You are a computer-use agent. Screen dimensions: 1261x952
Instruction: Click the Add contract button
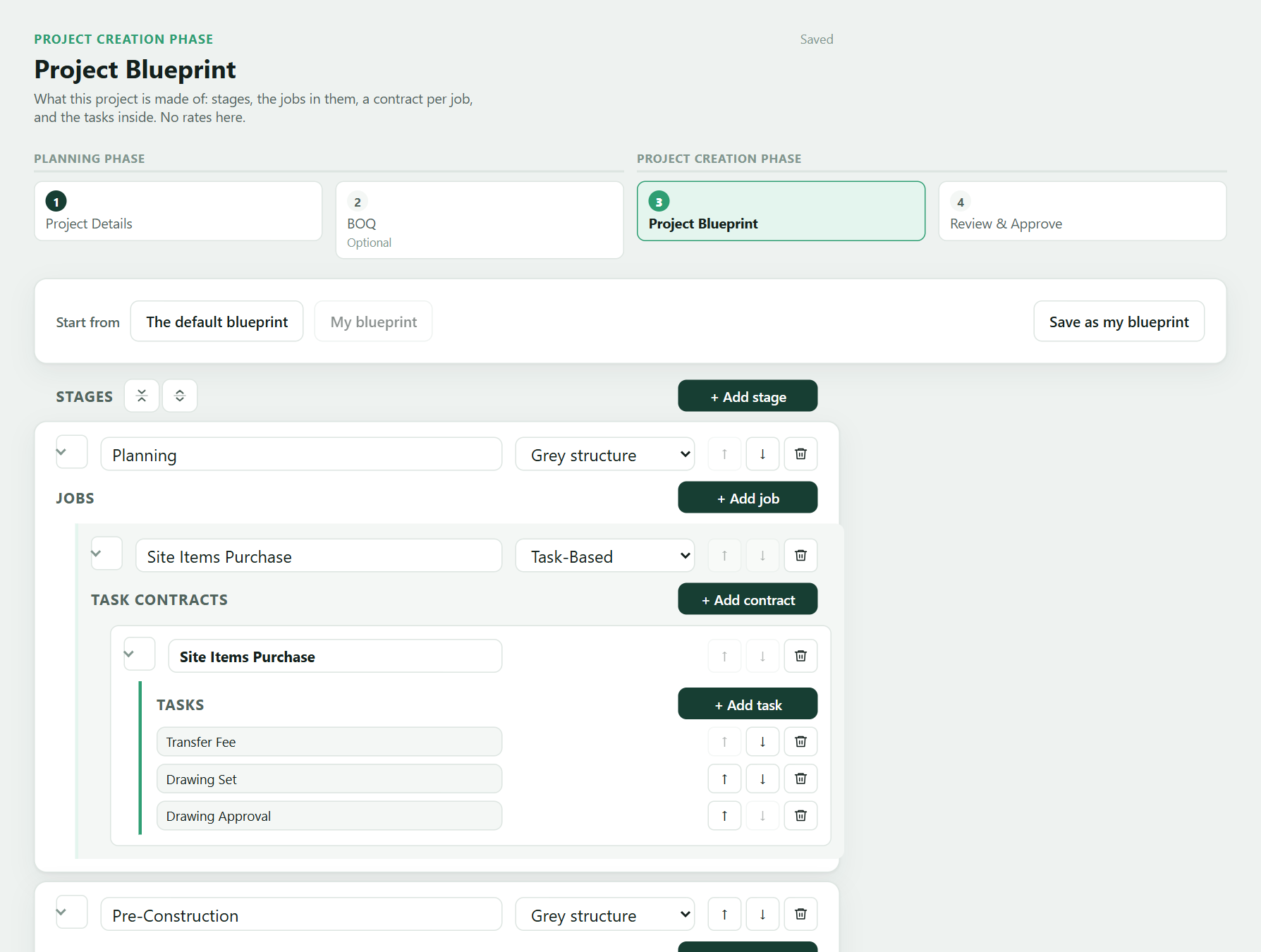click(748, 599)
